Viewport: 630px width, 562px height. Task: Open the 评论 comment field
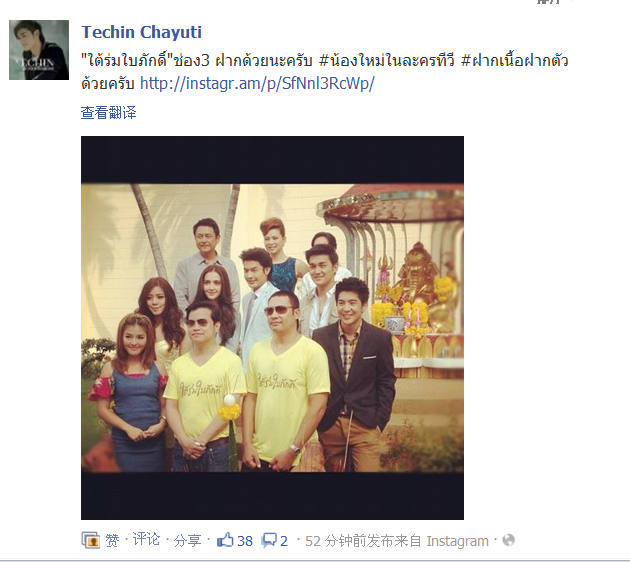(x=146, y=539)
